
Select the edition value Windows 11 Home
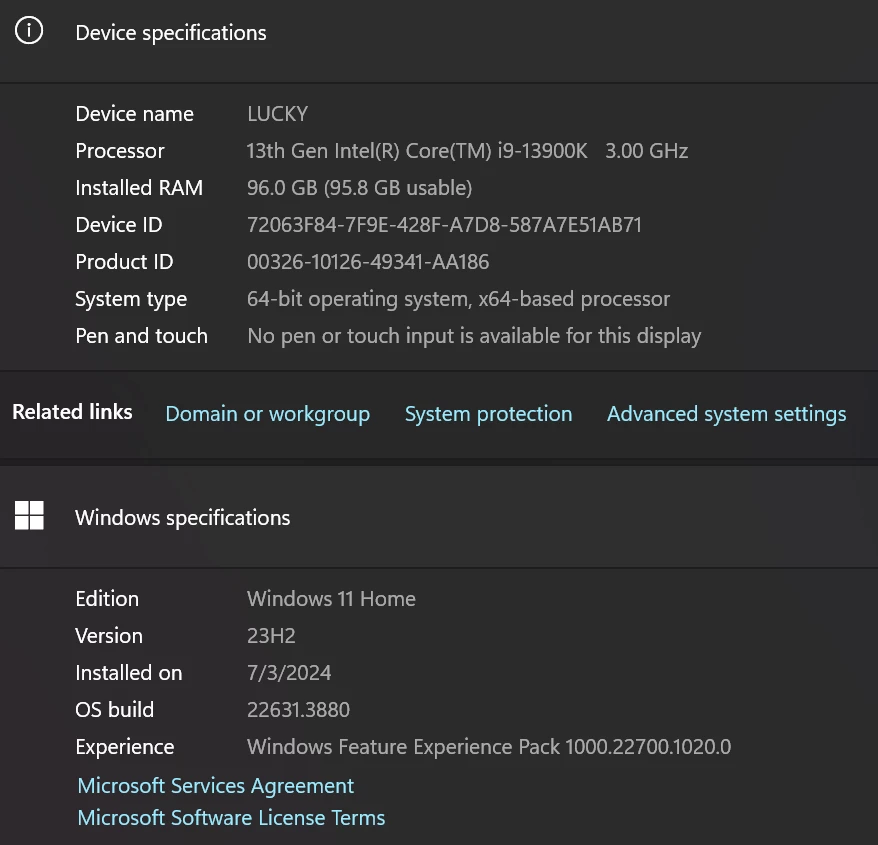[331, 599]
